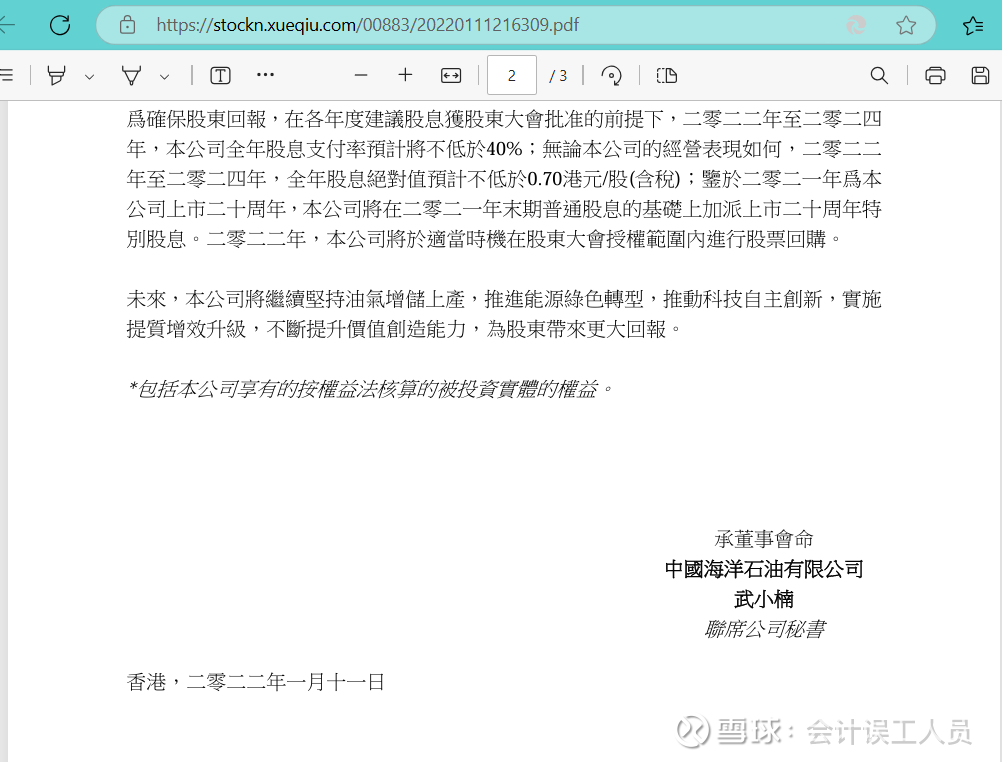Save the PDF with the disk icon

click(x=980, y=75)
